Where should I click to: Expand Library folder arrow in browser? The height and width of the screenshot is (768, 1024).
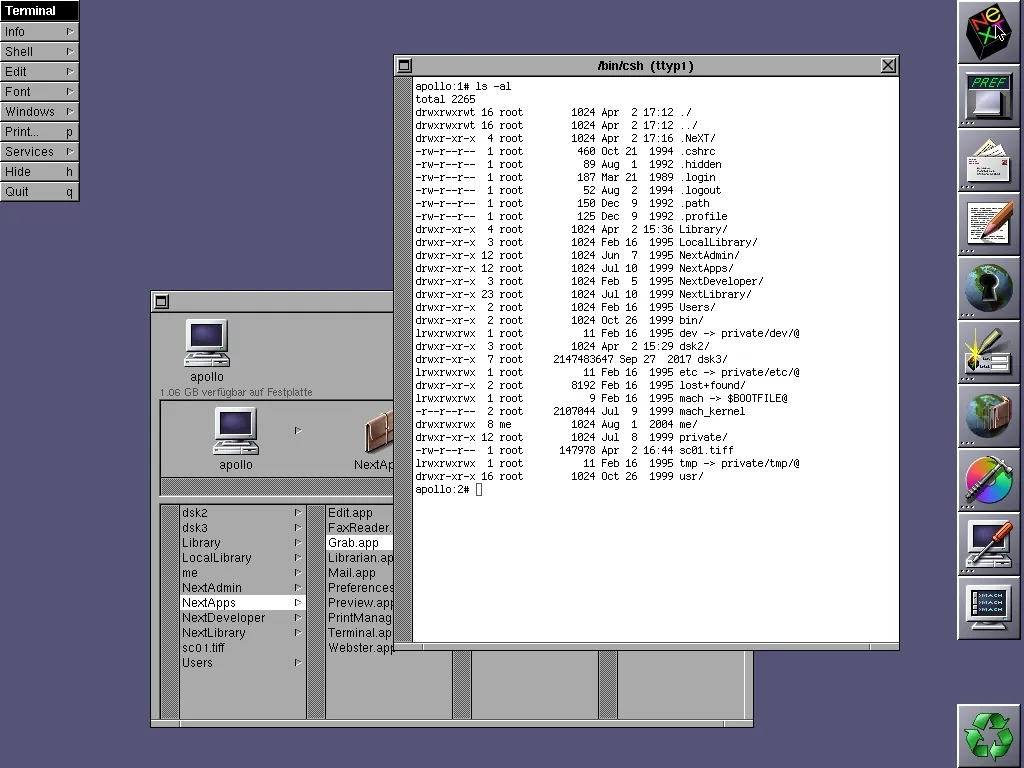[x=298, y=543]
